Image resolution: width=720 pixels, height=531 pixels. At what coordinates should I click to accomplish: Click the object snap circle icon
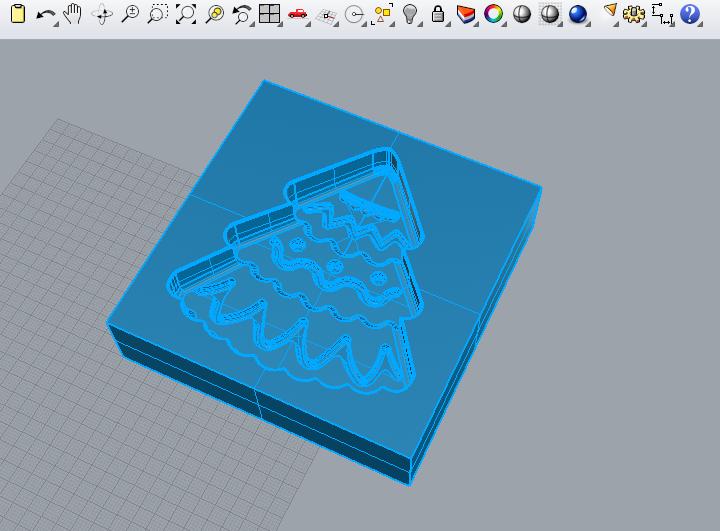[354, 15]
